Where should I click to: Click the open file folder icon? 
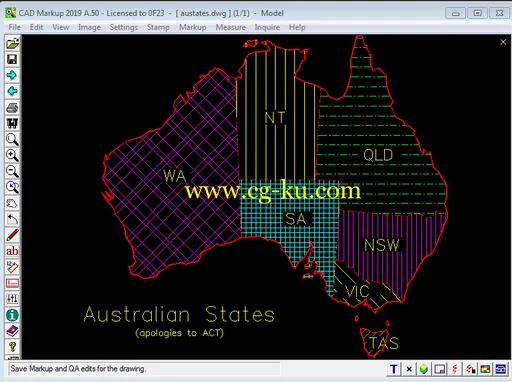point(12,43)
